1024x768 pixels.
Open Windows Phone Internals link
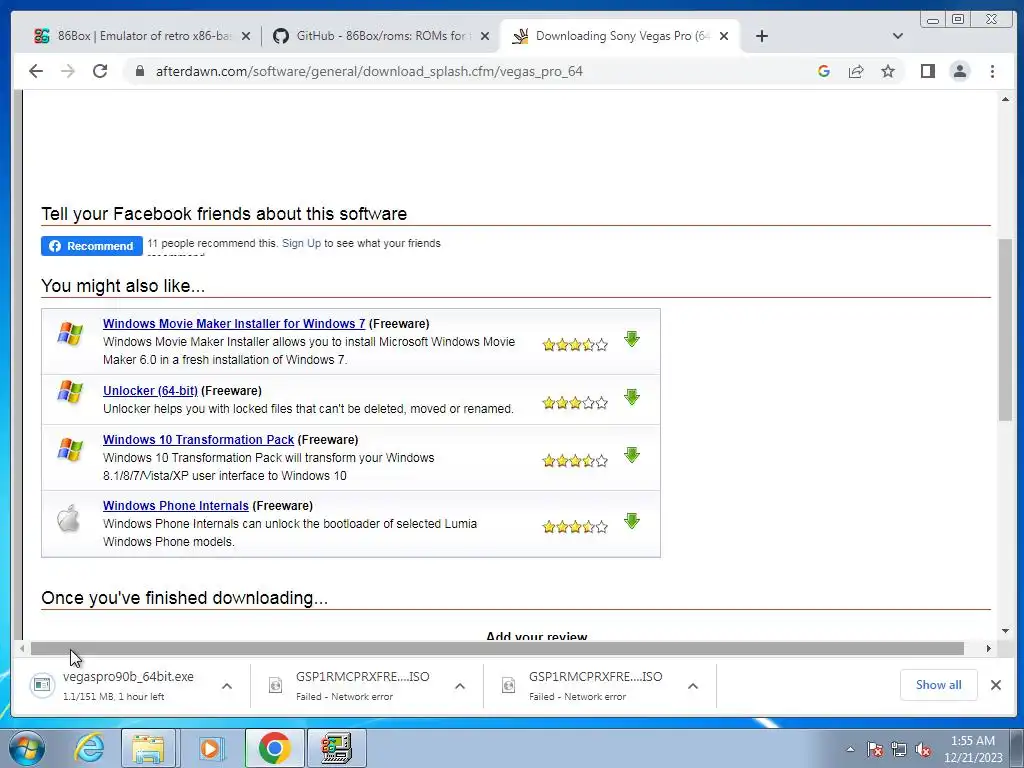pyautogui.click(x=176, y=505)
